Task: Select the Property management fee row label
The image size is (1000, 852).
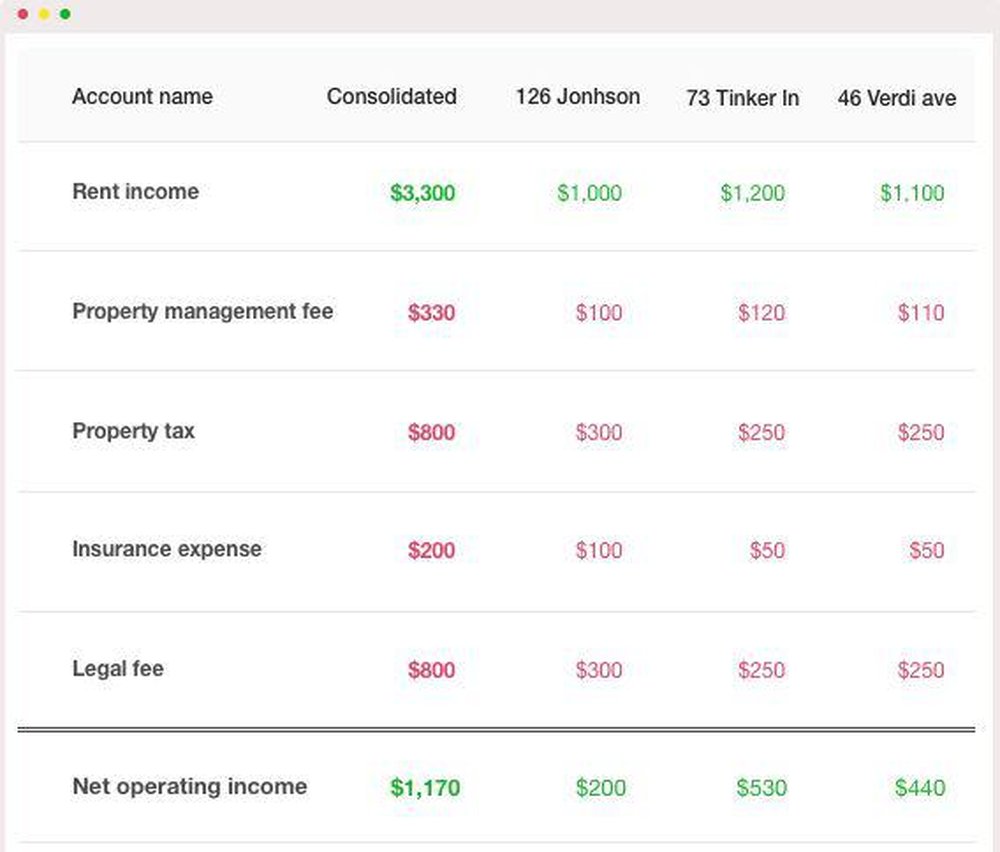Action: click(202, 311)
